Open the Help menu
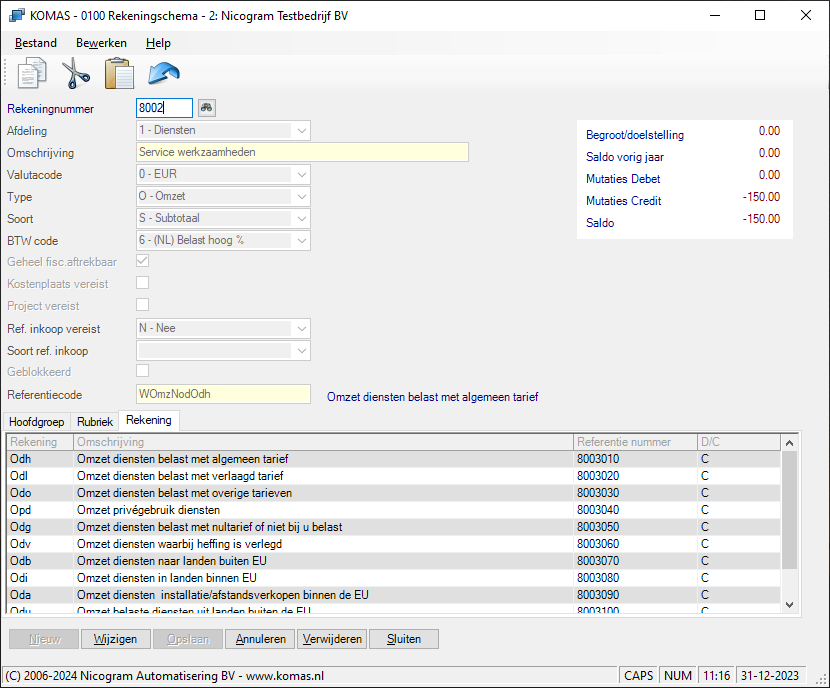Image resolution: width=830 pixels, height=688 pixels. click(158, 43)
